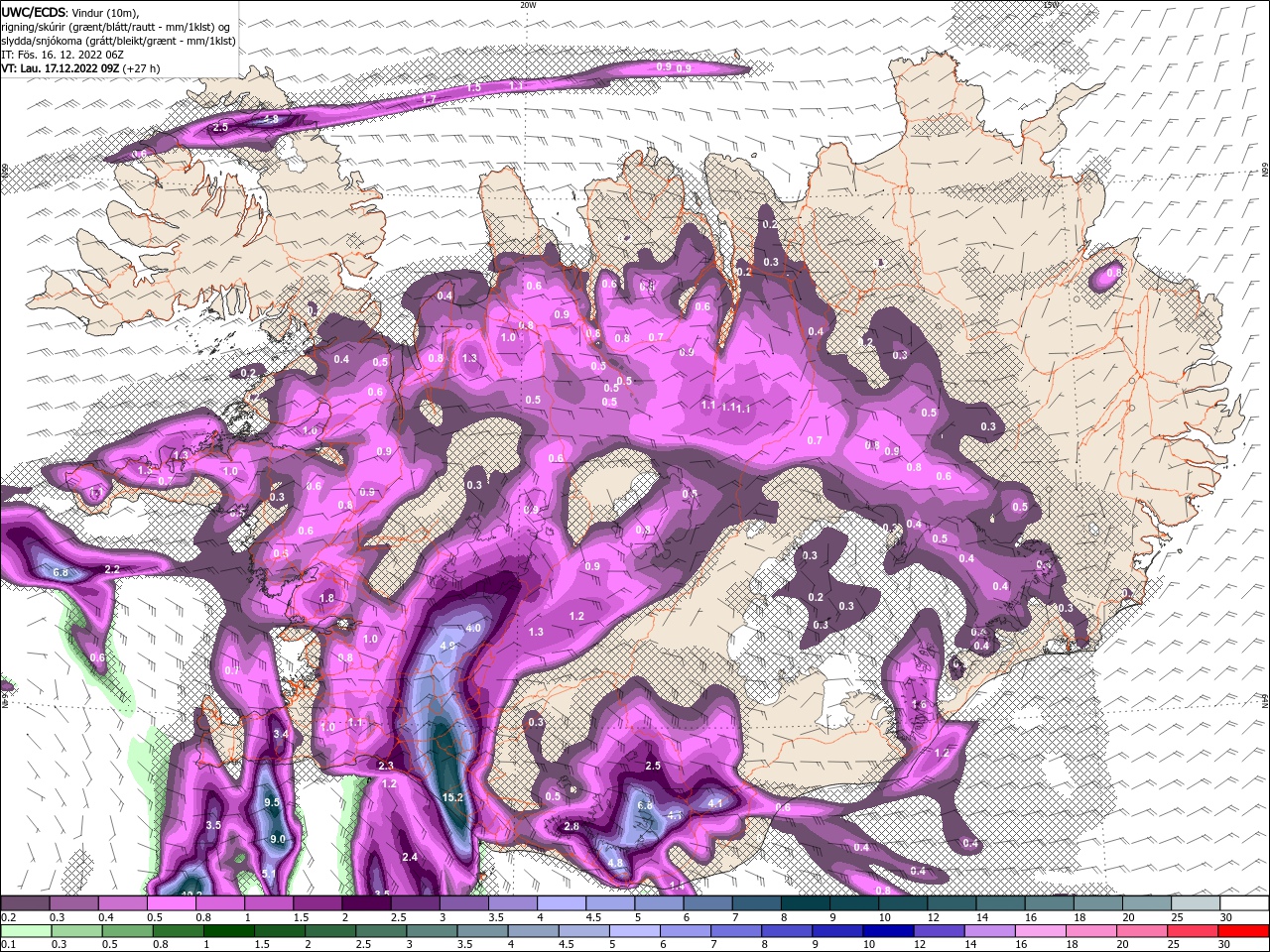Click the rain legend swatch between 25 and 30
Viewport: 1270px width, 952px height.
[1195, 930]
